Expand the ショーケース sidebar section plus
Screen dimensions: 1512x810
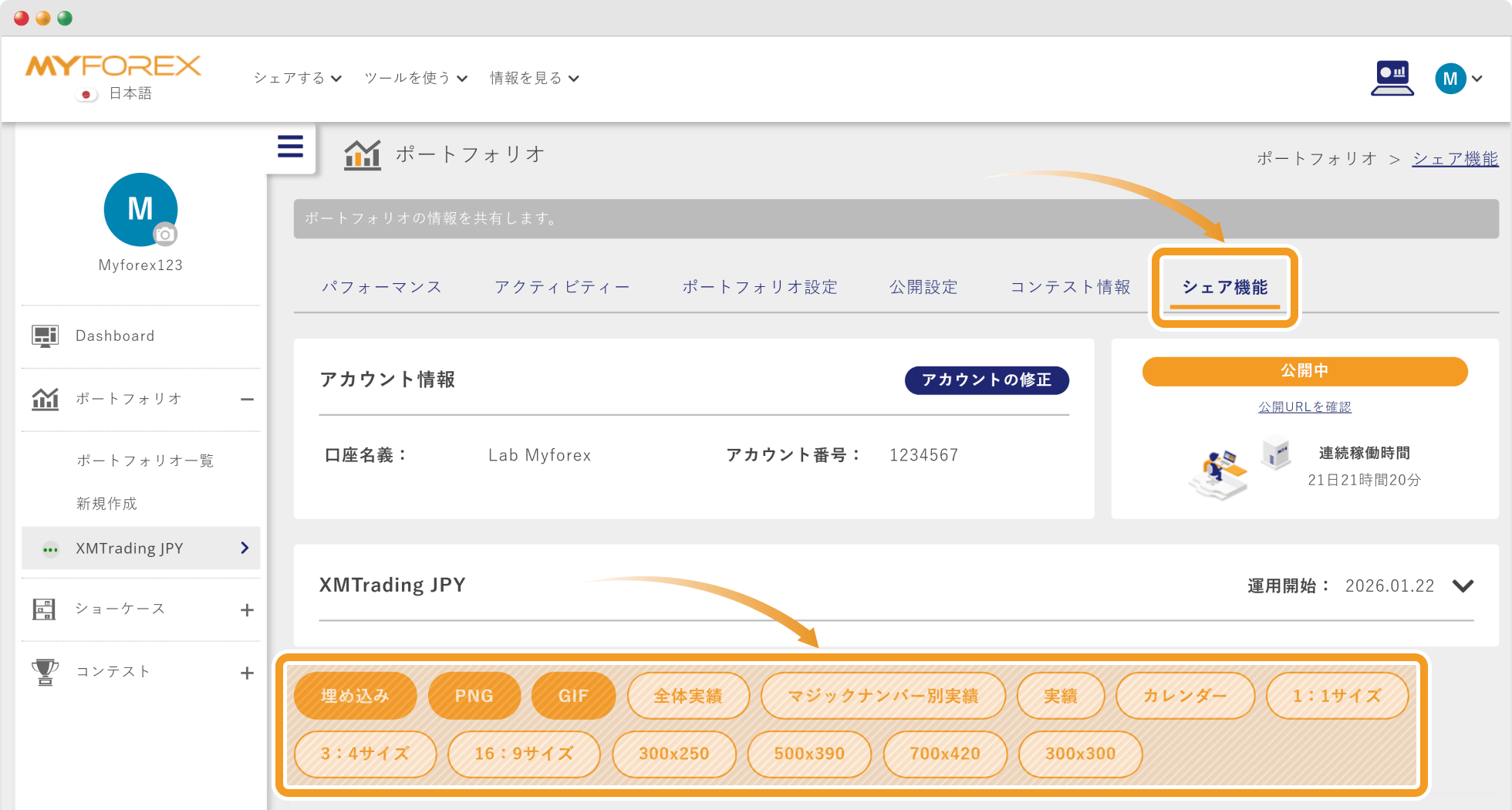pyautogui.click(x=247, y=610)
